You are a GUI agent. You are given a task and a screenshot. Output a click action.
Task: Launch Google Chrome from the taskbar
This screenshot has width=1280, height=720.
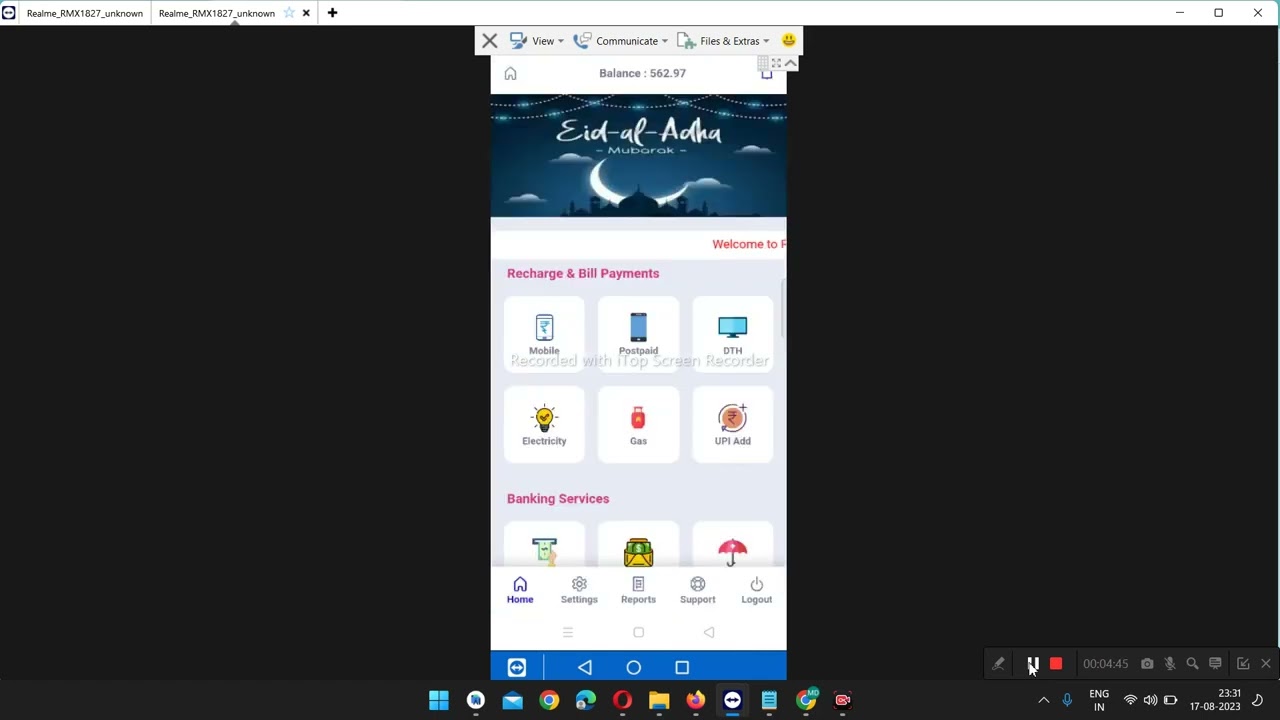[x=549, y=700]
